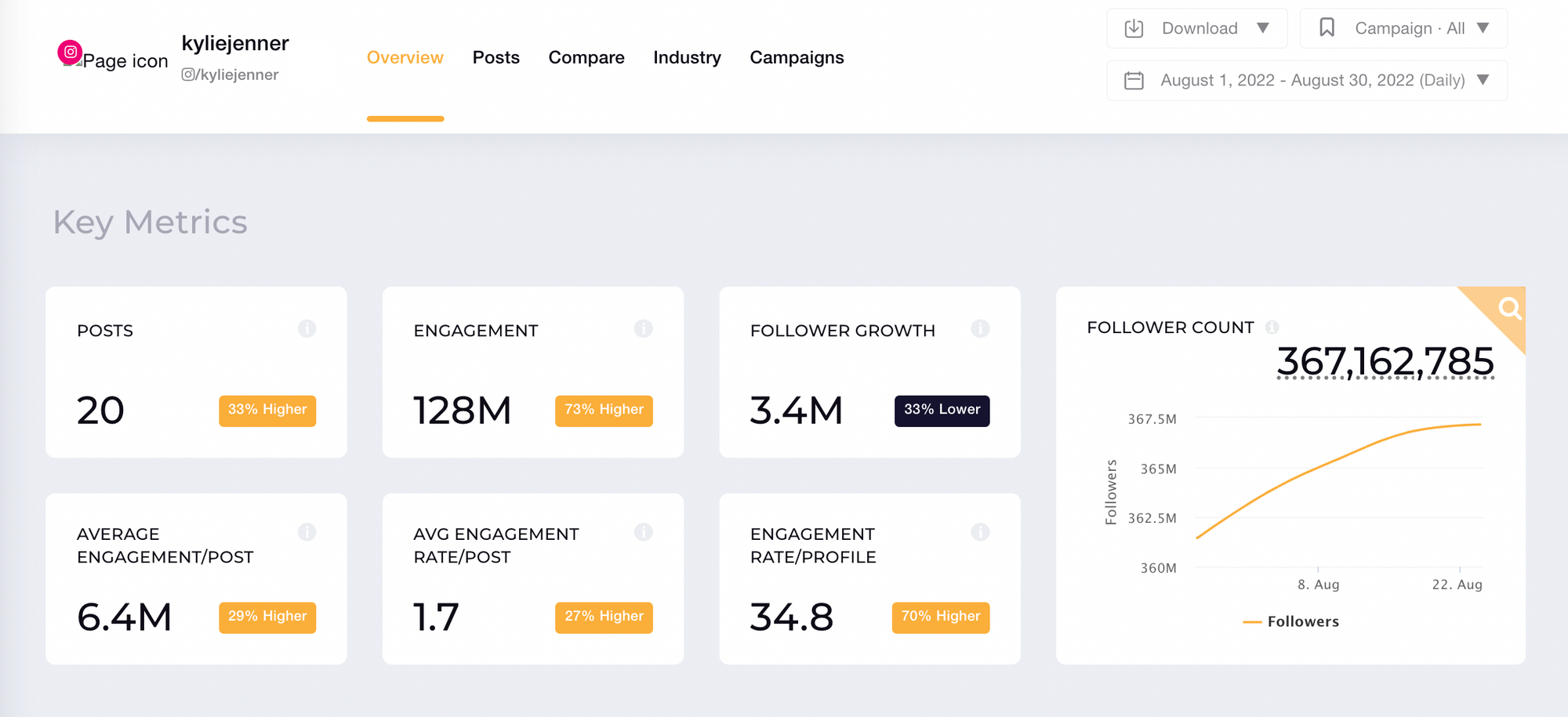Click the 367,162,785 follower count value
This screenshot has height=717, width=1568.
click(1385, 362)
